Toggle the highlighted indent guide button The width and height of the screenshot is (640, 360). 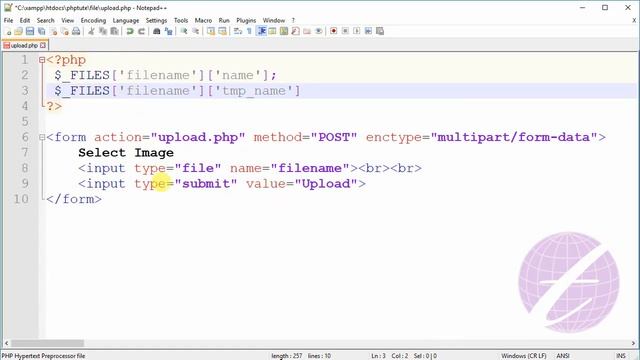pyautogui.click(x=261, y=31)
